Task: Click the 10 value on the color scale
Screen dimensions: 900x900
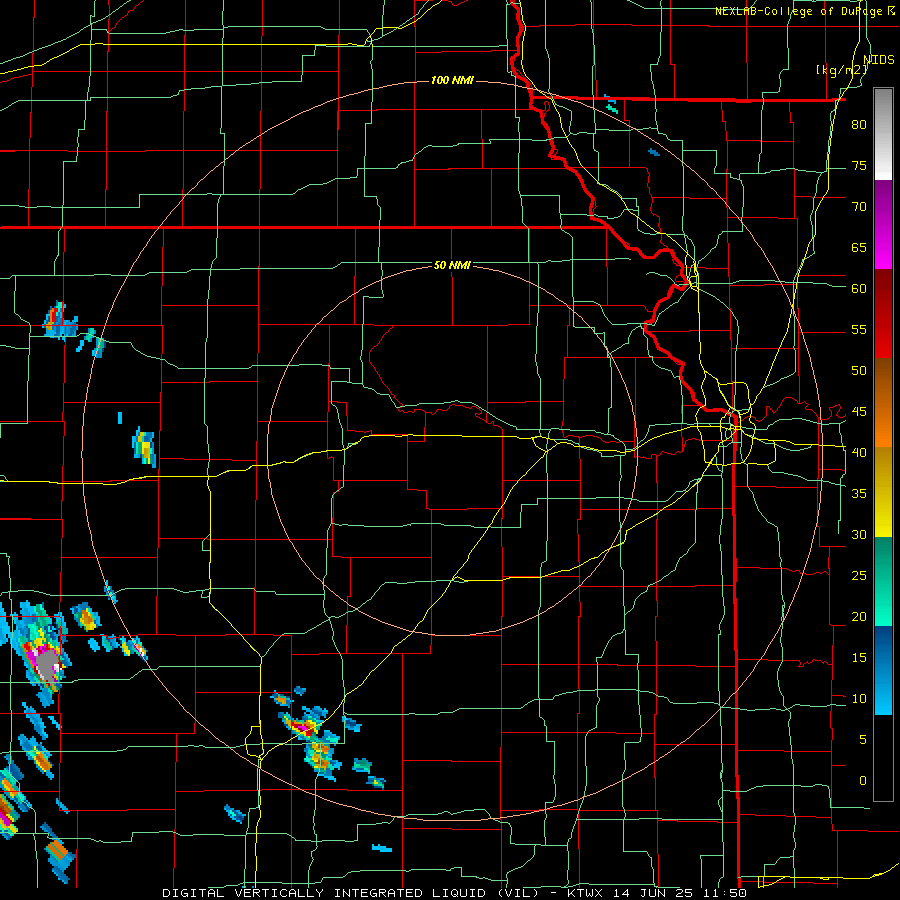Action: click(859, 699)
